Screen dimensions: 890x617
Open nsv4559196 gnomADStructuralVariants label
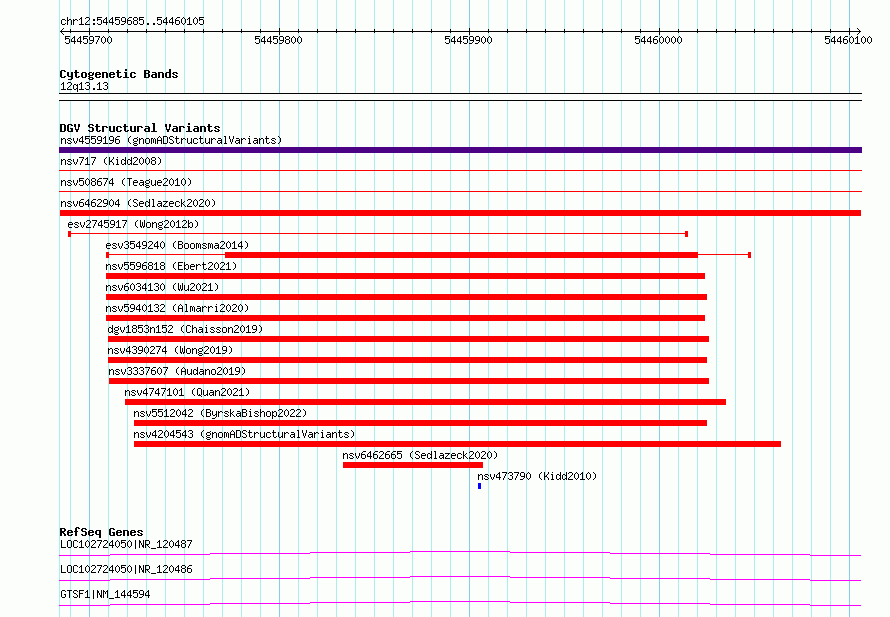[171, 140]
